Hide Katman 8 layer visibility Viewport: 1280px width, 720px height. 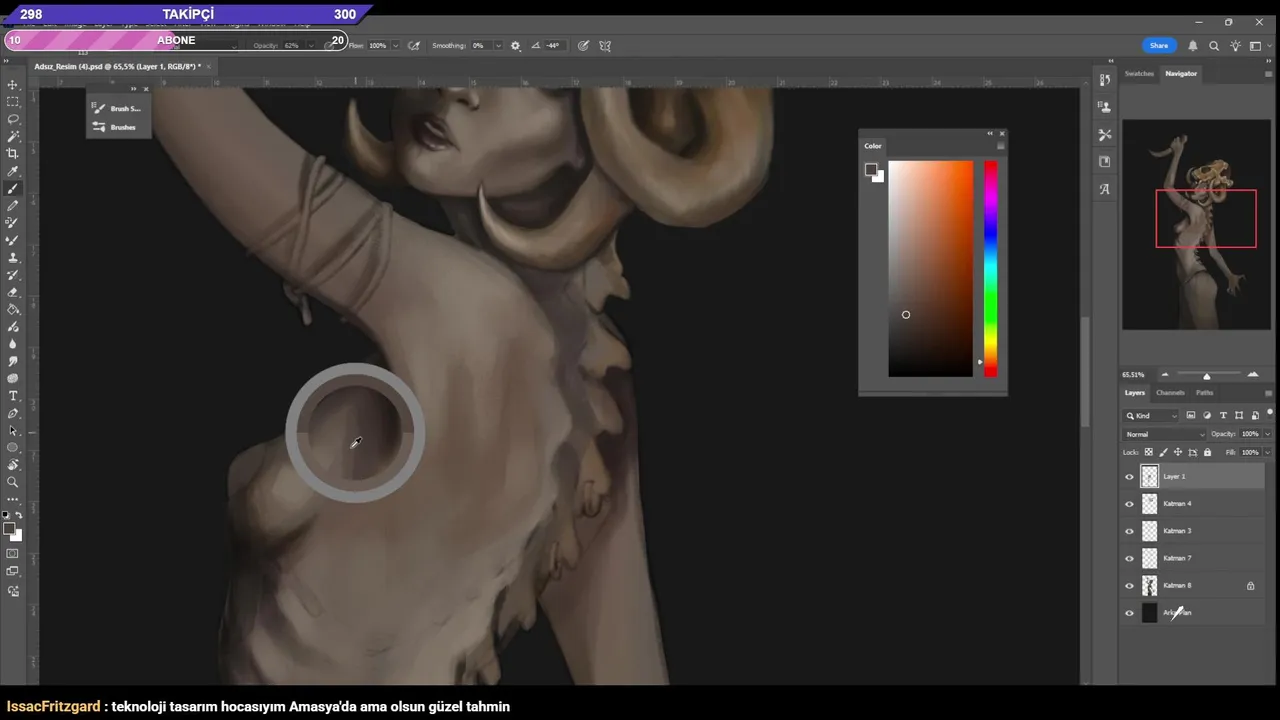click(1130, 586)
